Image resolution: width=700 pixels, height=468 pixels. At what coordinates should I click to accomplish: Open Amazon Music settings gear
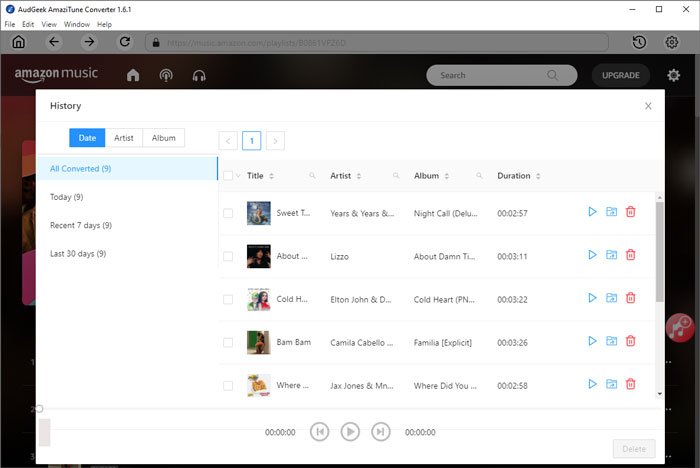pos(673,75)
